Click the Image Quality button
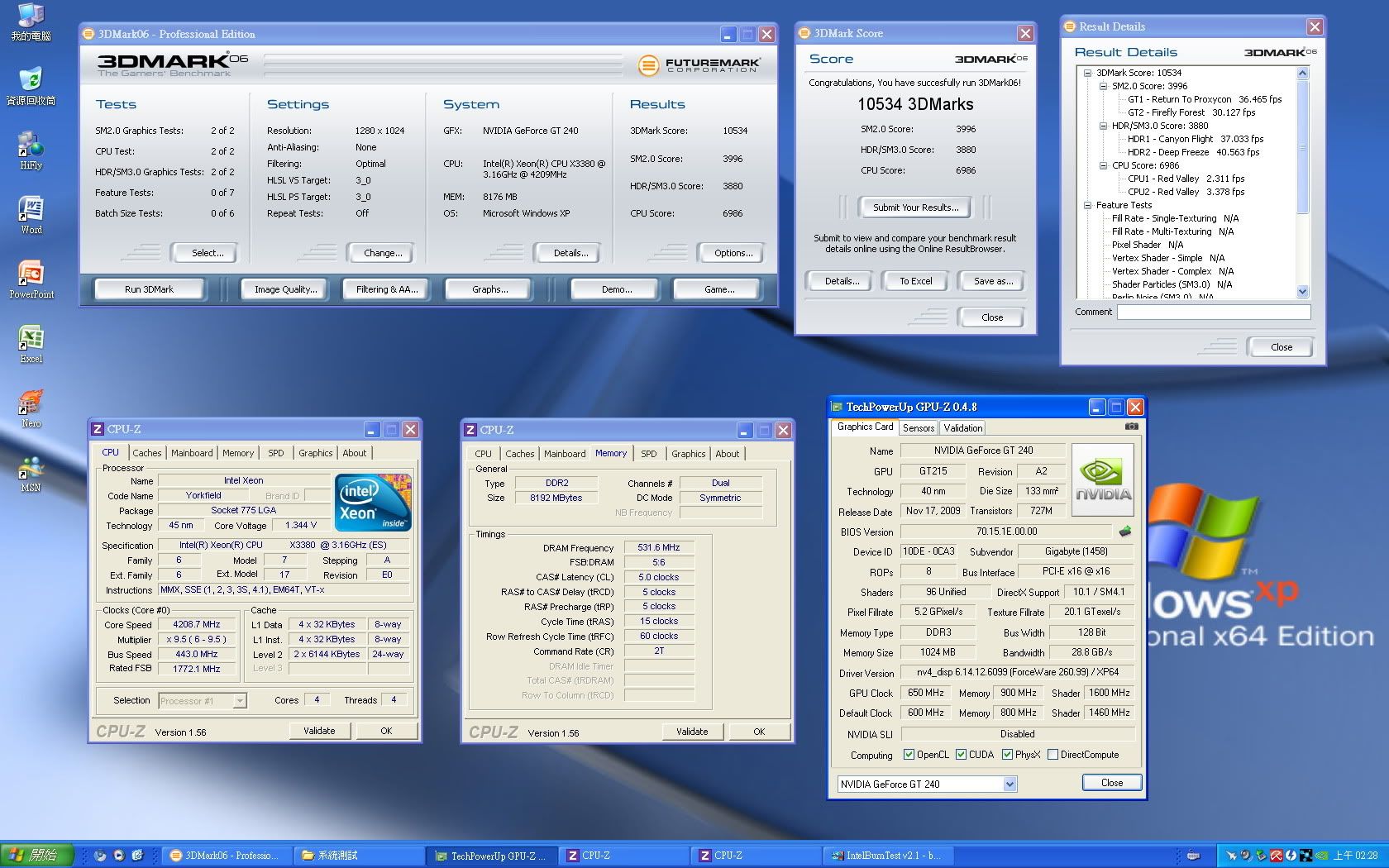This screenshot has width=1389, height=868. (x=285, y=289)
